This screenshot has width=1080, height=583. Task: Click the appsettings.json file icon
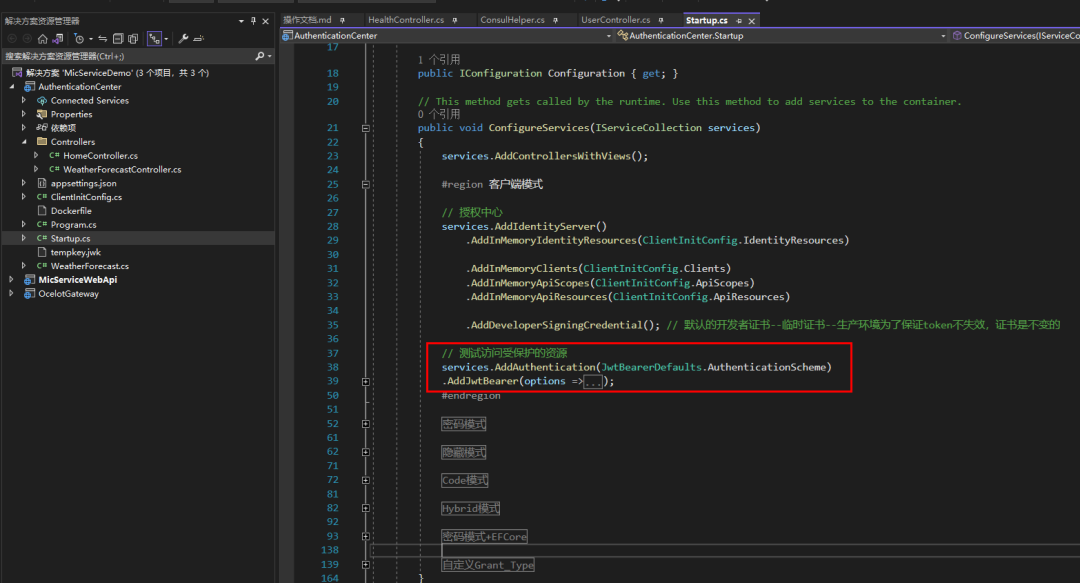pyautogui.click(x=42, y=183)
